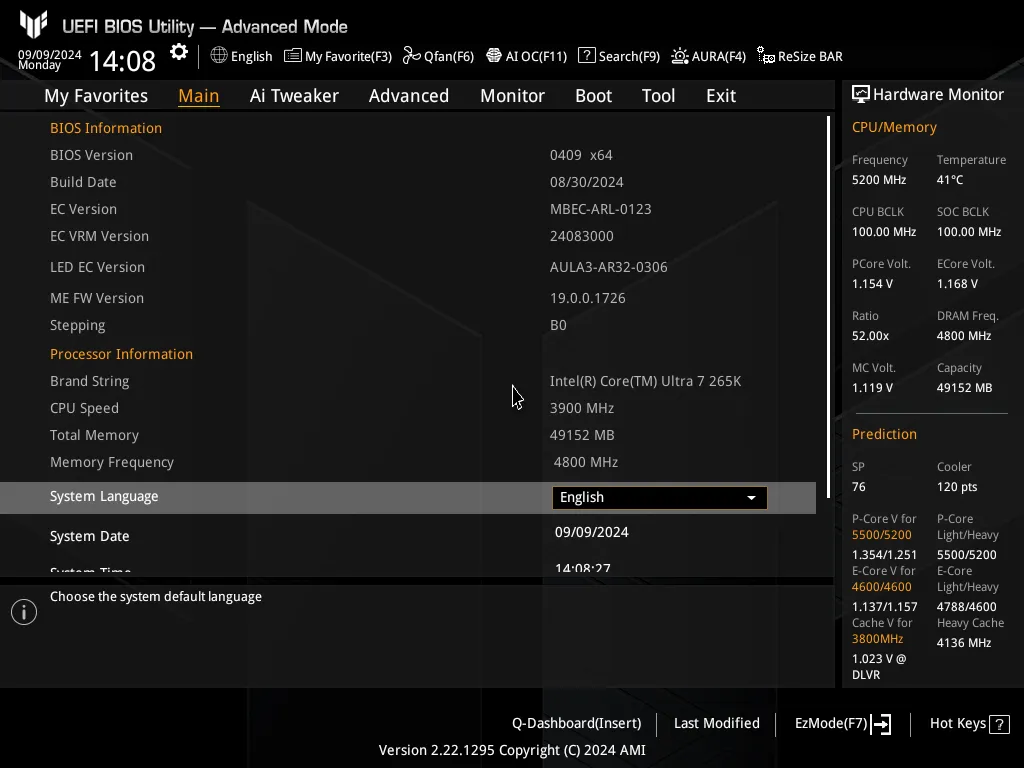
Task: Click the System Date value field
Action: tap(592, 533)
